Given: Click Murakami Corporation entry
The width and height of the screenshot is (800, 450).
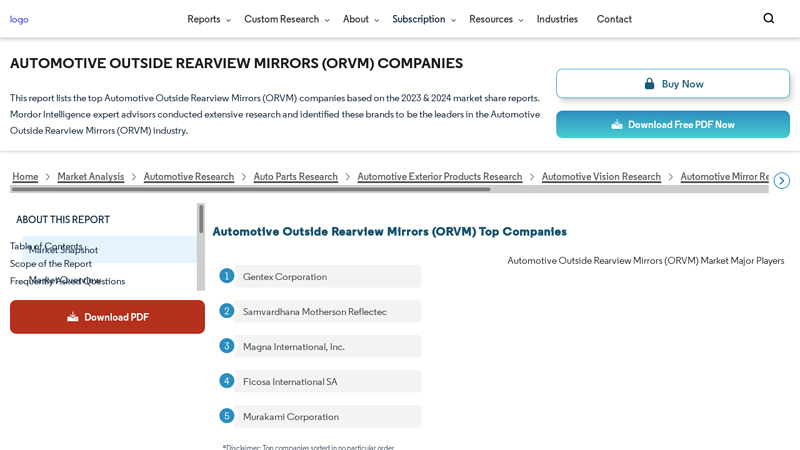Looking at the screenshot, I should point(328,416).
